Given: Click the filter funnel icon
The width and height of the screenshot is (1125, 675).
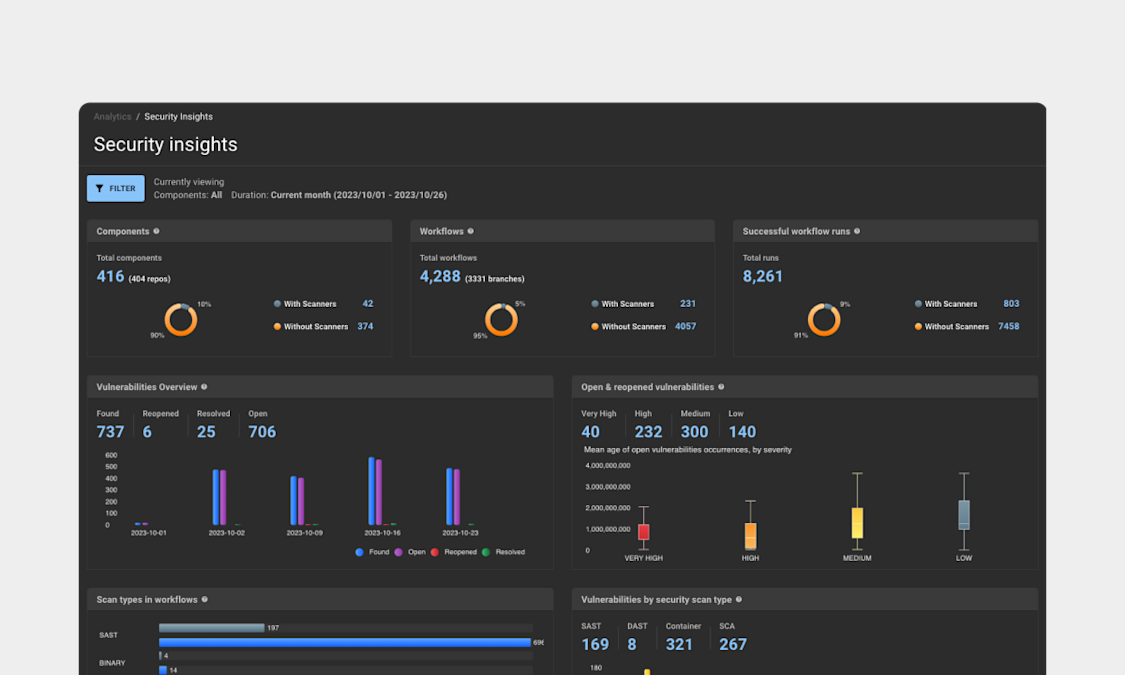Looking at the screenshot, I should pos(99,188).
